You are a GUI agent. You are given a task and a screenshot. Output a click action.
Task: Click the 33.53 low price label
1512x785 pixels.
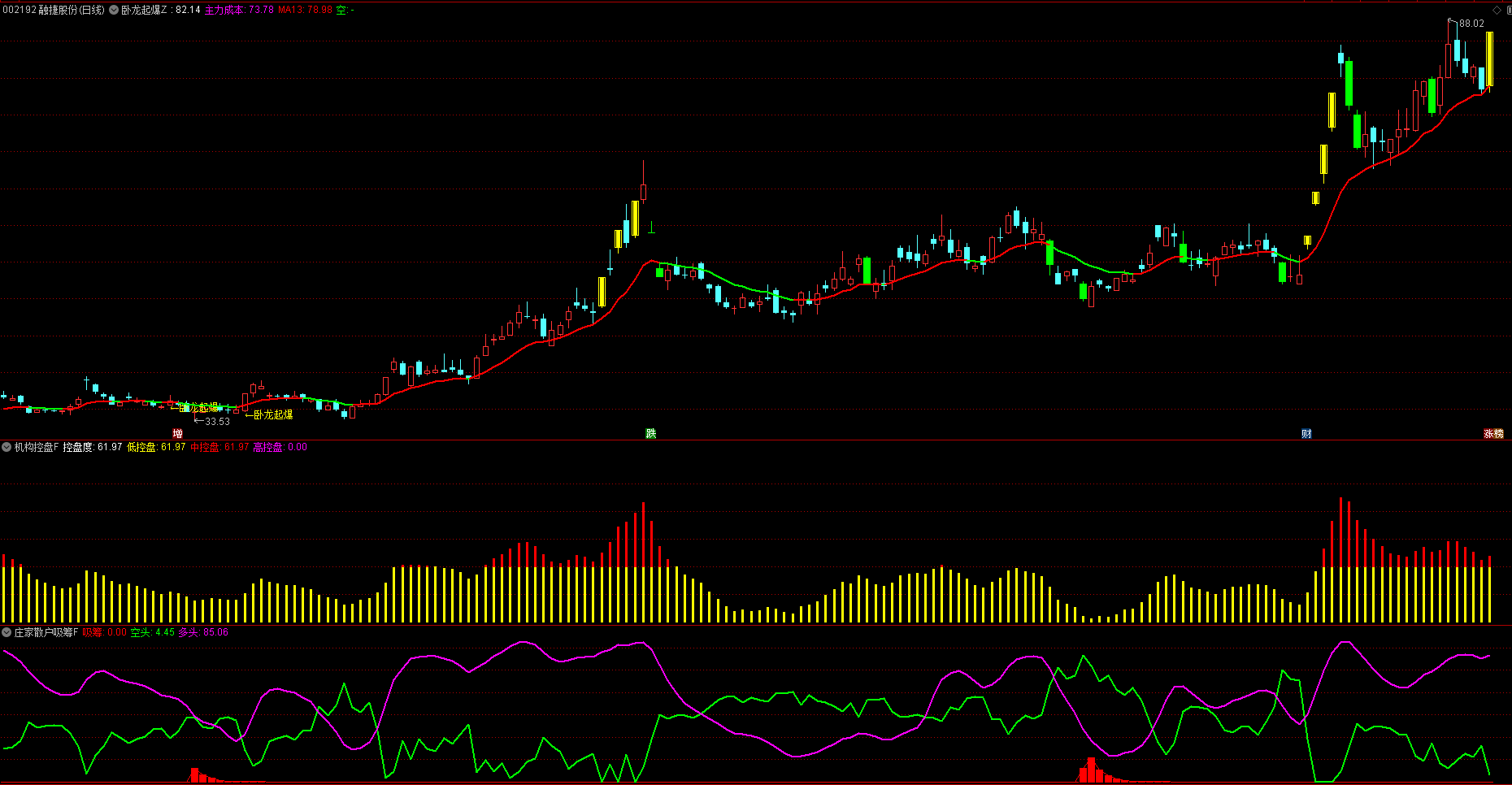pos(217,422)
